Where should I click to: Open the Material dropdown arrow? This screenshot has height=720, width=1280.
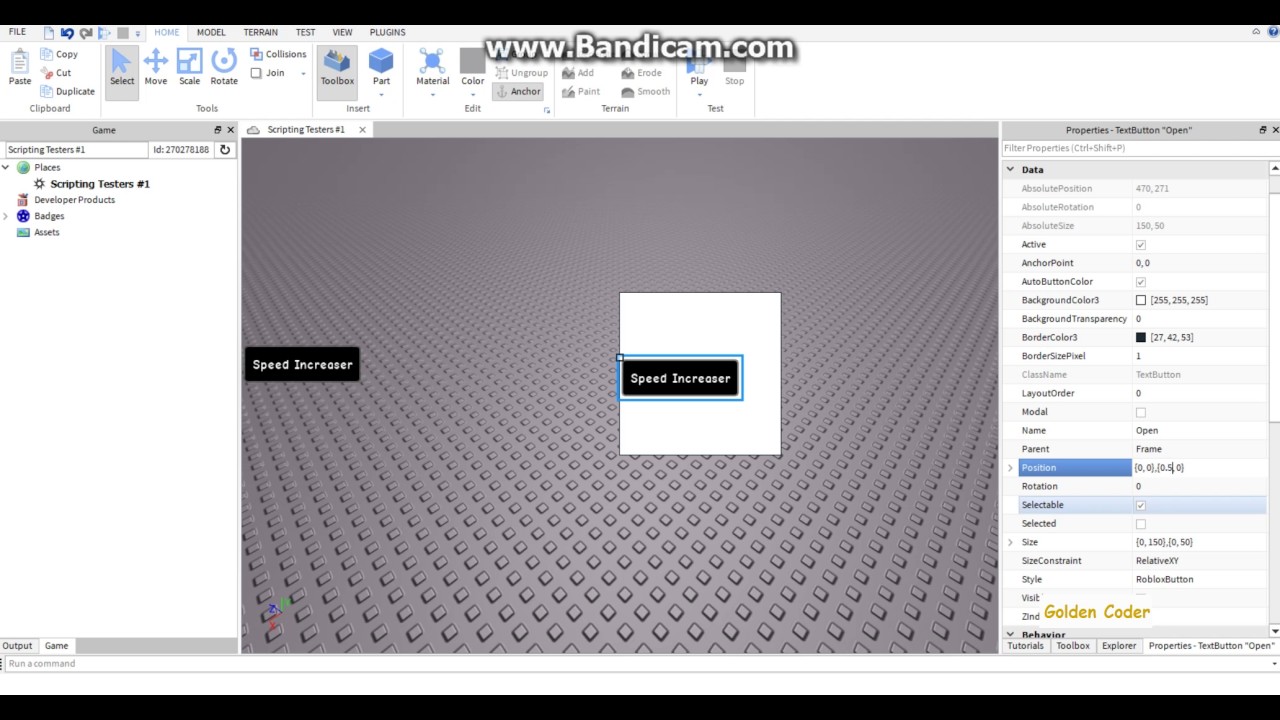[433, 96]
